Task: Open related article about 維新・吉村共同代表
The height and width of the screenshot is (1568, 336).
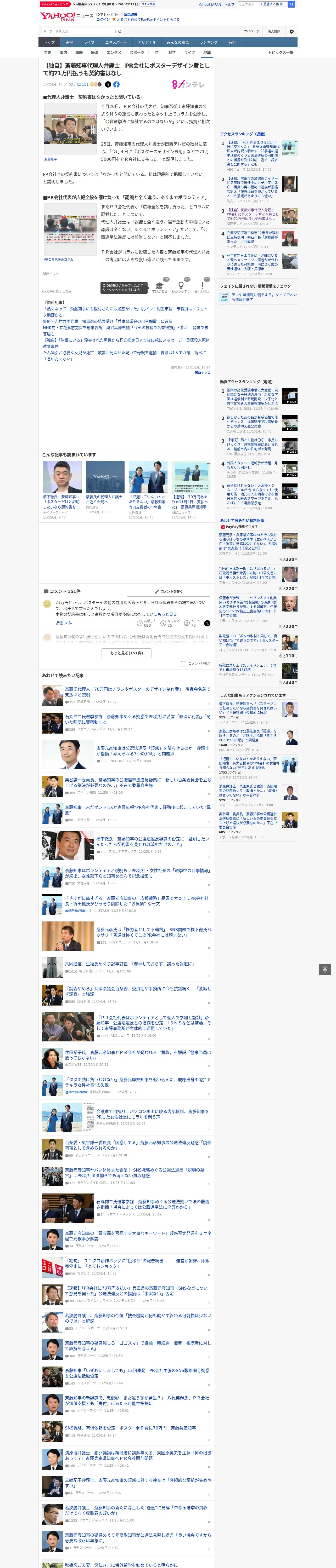Action: pos(107,321)
